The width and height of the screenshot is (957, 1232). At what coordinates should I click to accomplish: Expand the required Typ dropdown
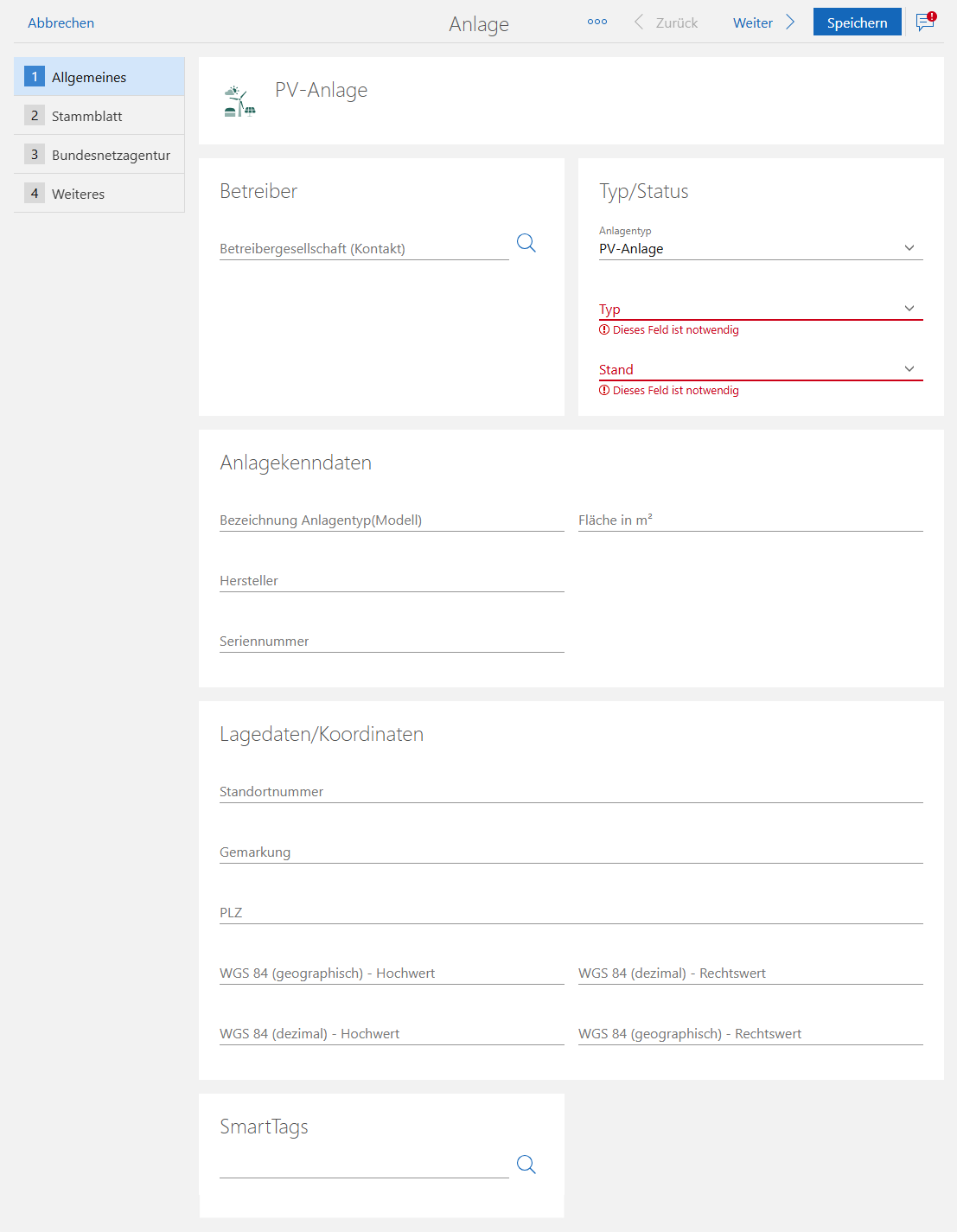coord(909,308)
